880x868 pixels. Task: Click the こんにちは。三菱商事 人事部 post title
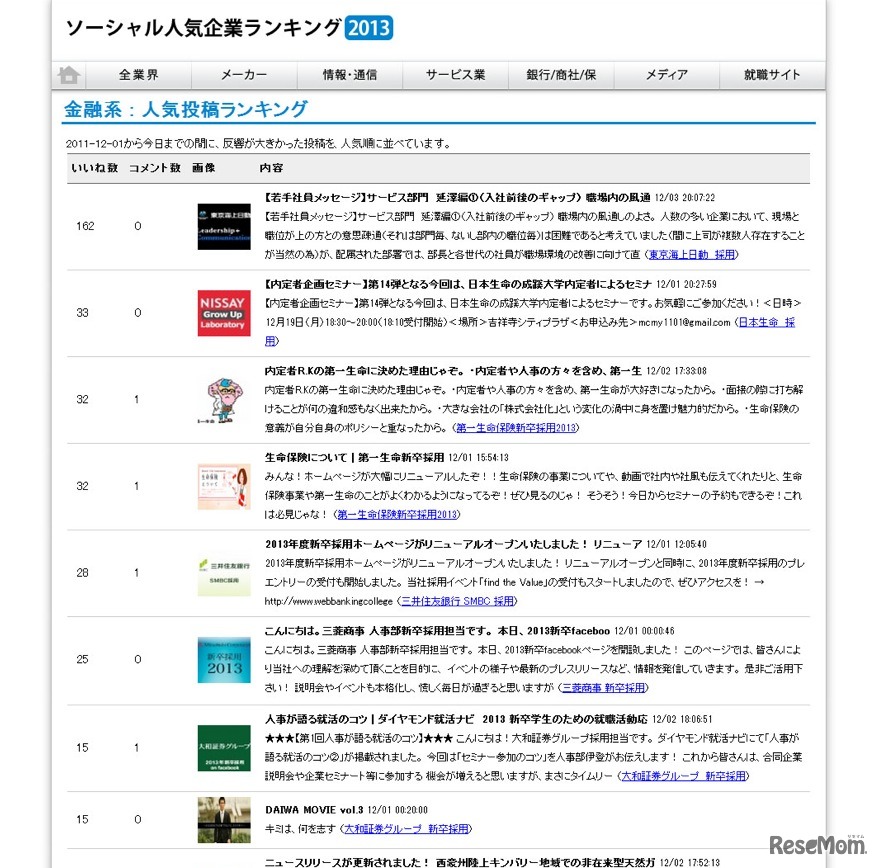(437, 631)
